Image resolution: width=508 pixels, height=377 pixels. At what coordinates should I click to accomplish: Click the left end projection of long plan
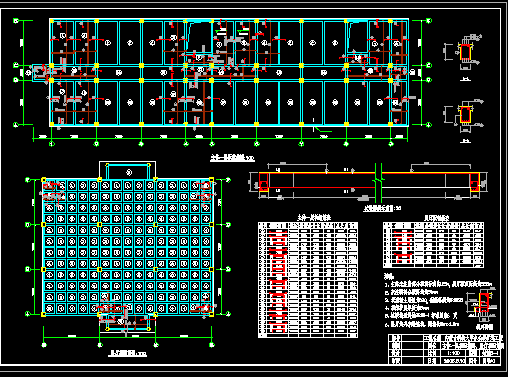[41, 73]
